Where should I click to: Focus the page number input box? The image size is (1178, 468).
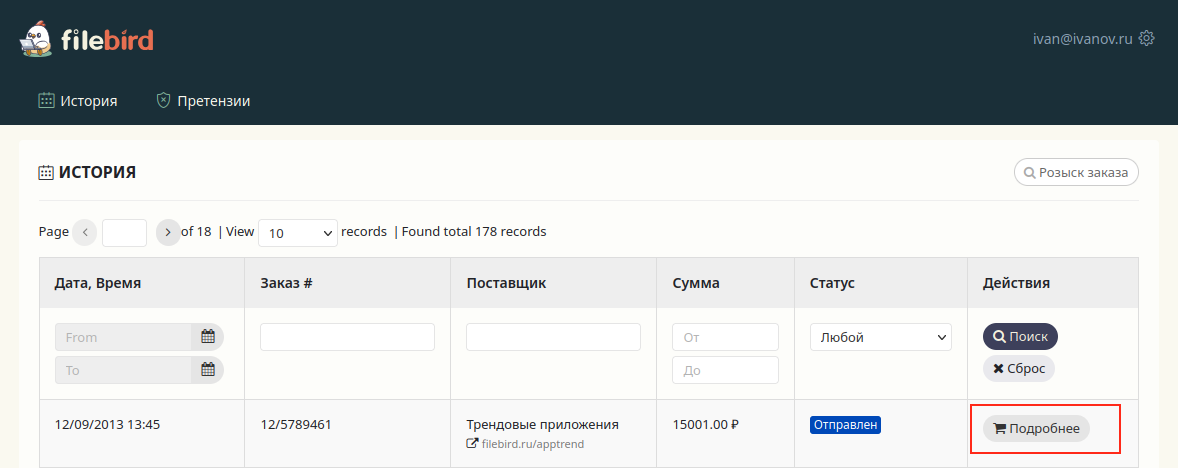(124, 232)
